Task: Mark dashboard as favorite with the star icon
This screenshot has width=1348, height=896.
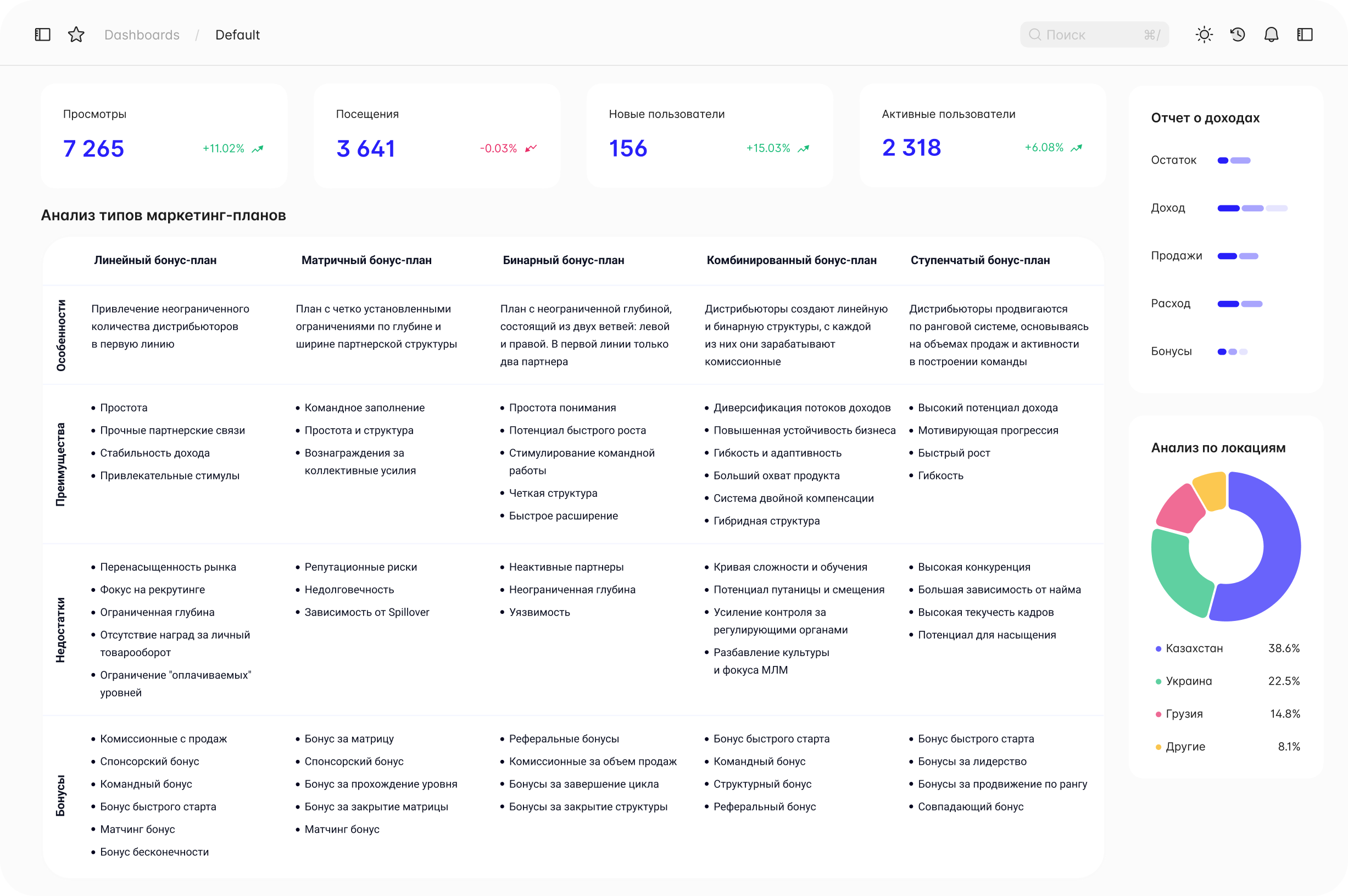Action: [x=75, y=34]
